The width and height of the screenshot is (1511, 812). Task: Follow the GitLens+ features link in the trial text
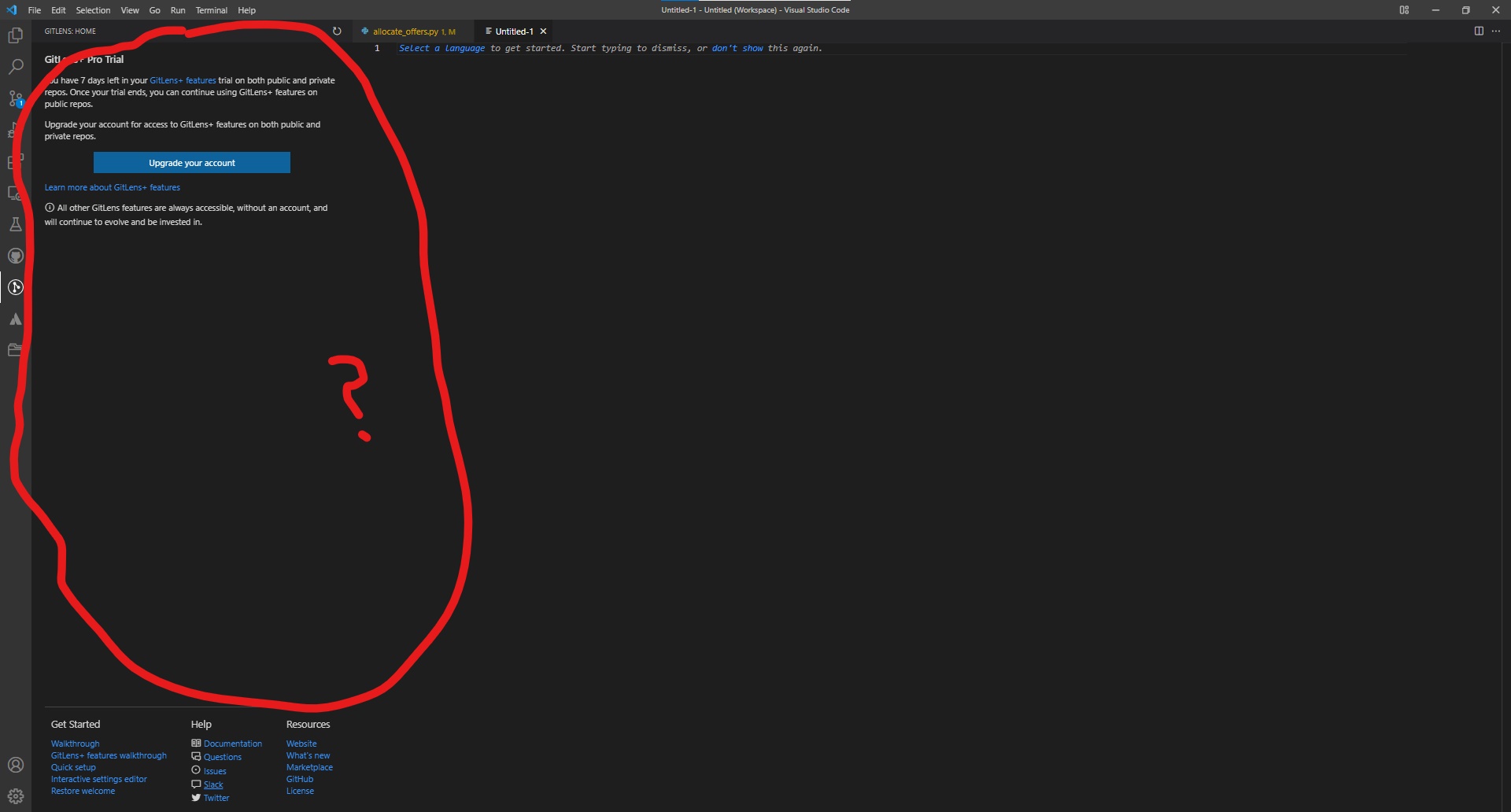point(183,80)
